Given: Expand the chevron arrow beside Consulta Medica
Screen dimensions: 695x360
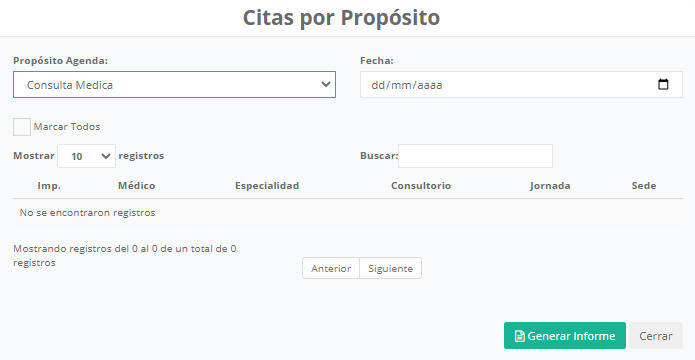Looking at the screenshot, I should [x=326, y=84].
